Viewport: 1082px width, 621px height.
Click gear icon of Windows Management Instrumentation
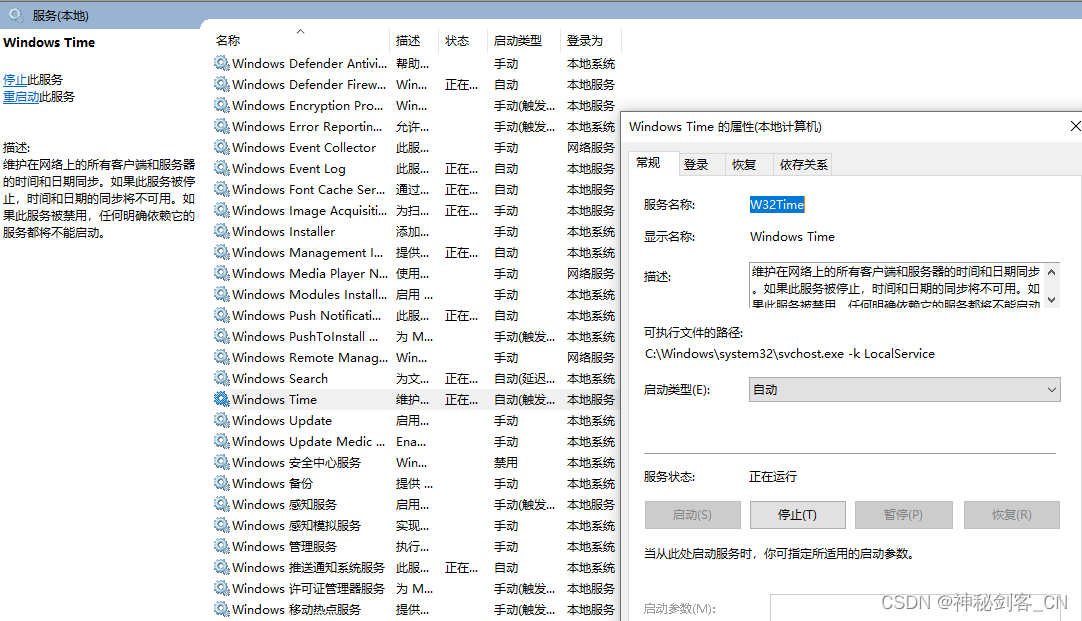coord(222,253)
